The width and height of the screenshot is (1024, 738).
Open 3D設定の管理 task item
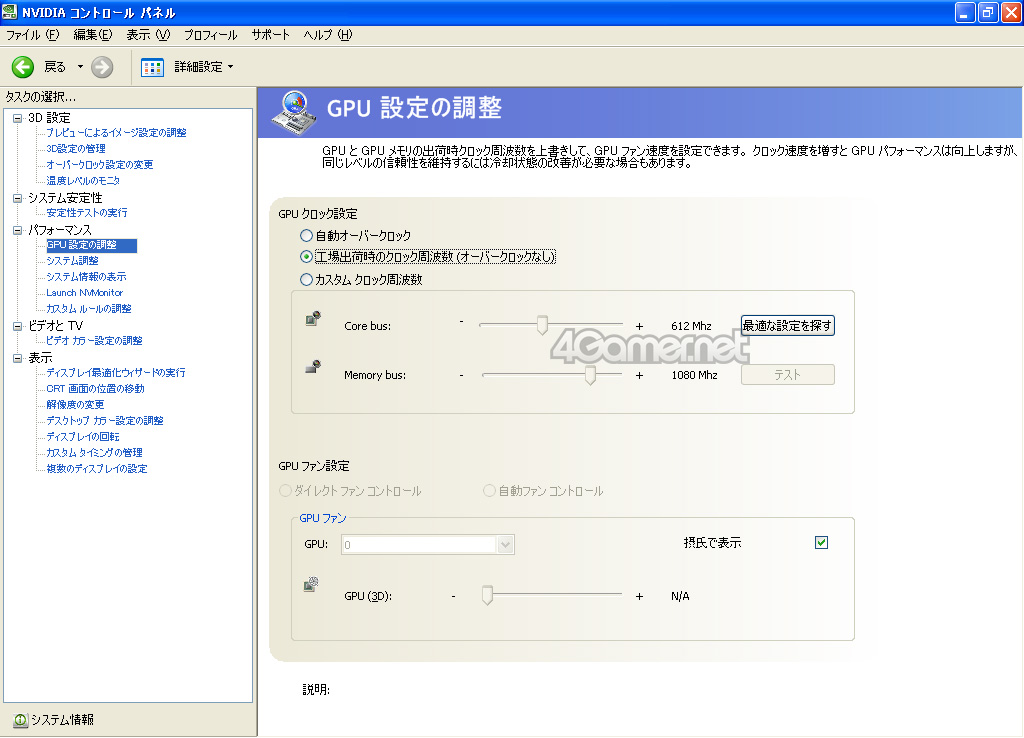click(76, 149)
